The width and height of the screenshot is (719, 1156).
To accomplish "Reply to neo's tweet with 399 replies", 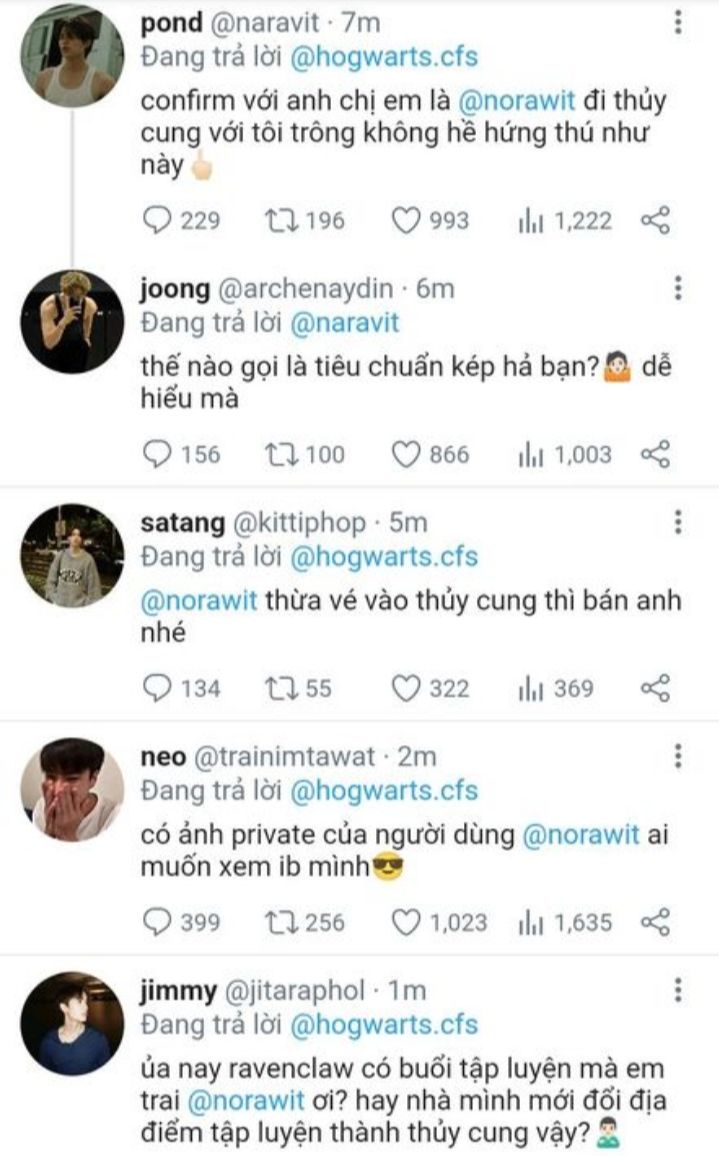I will click(159, 922).
